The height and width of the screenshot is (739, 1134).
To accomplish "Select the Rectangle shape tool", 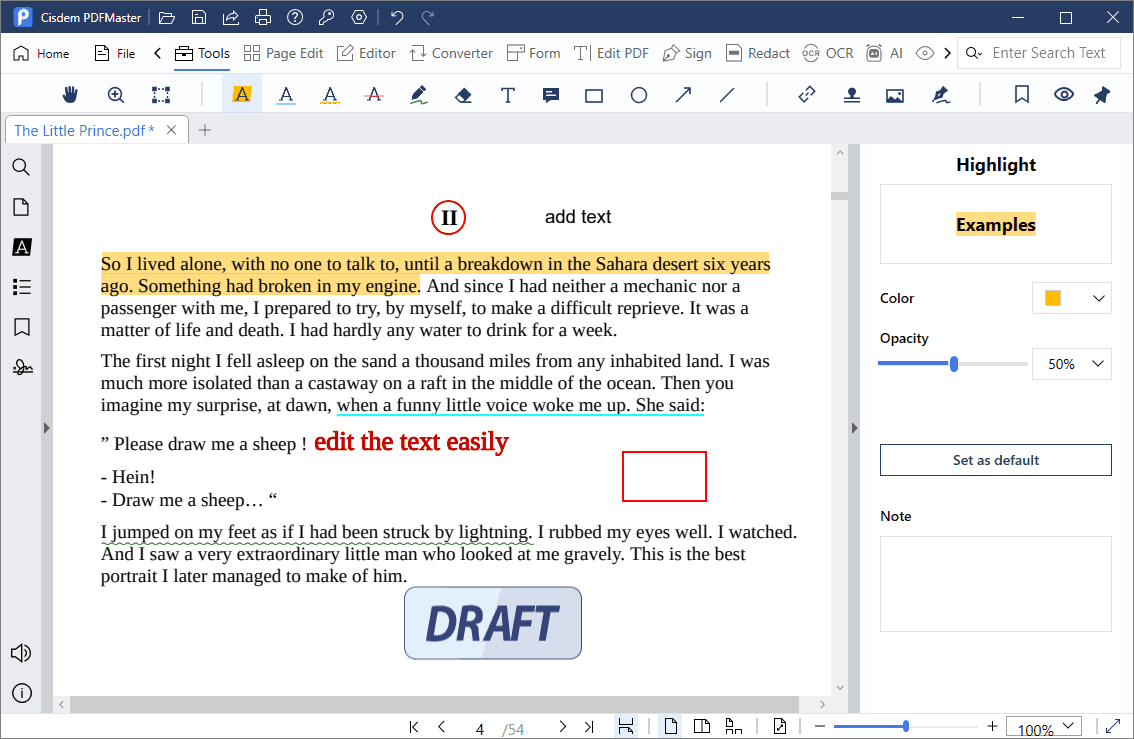I will click(x=594, y=95).
